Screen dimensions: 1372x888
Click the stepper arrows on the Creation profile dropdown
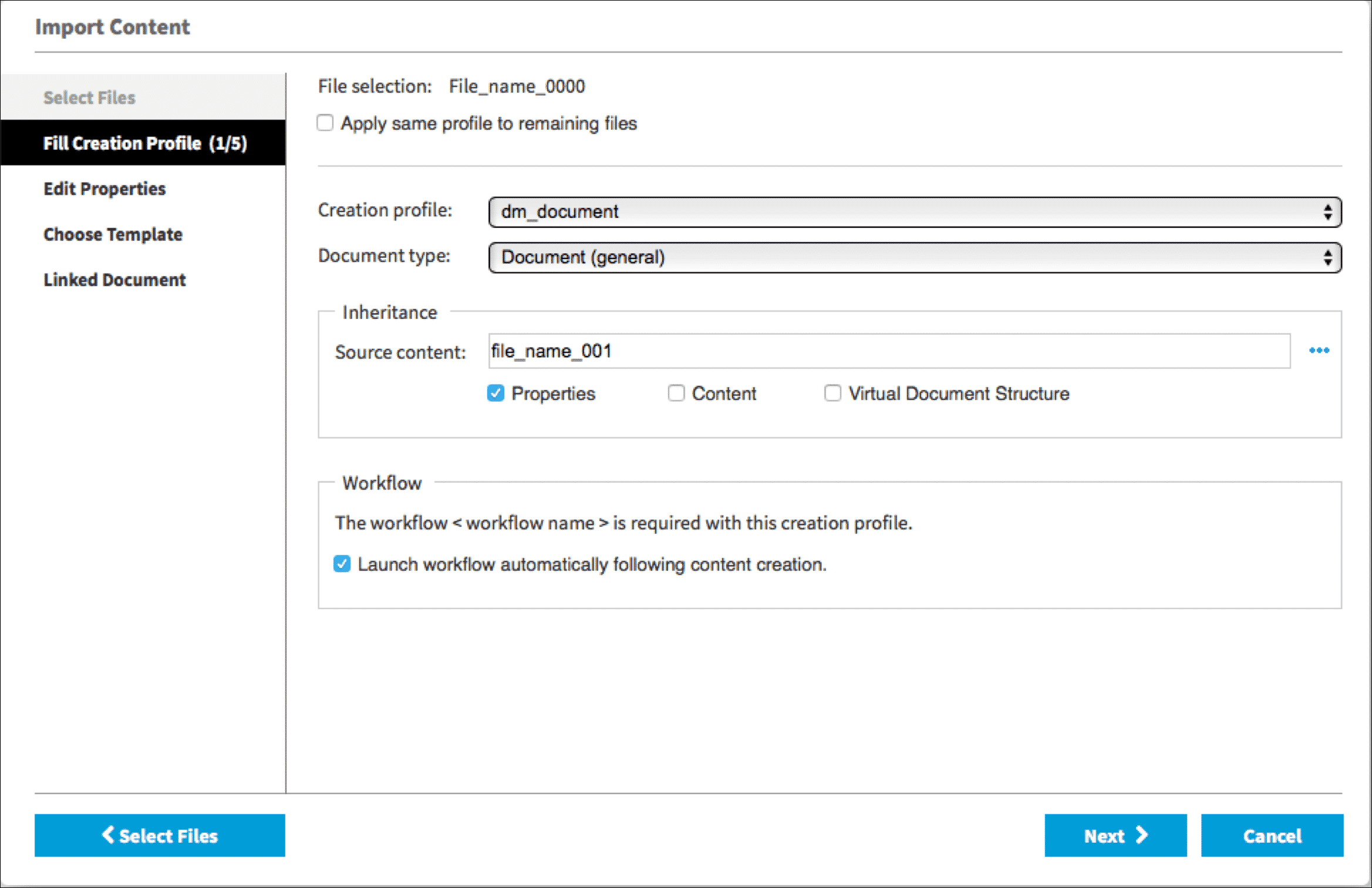1327,212
